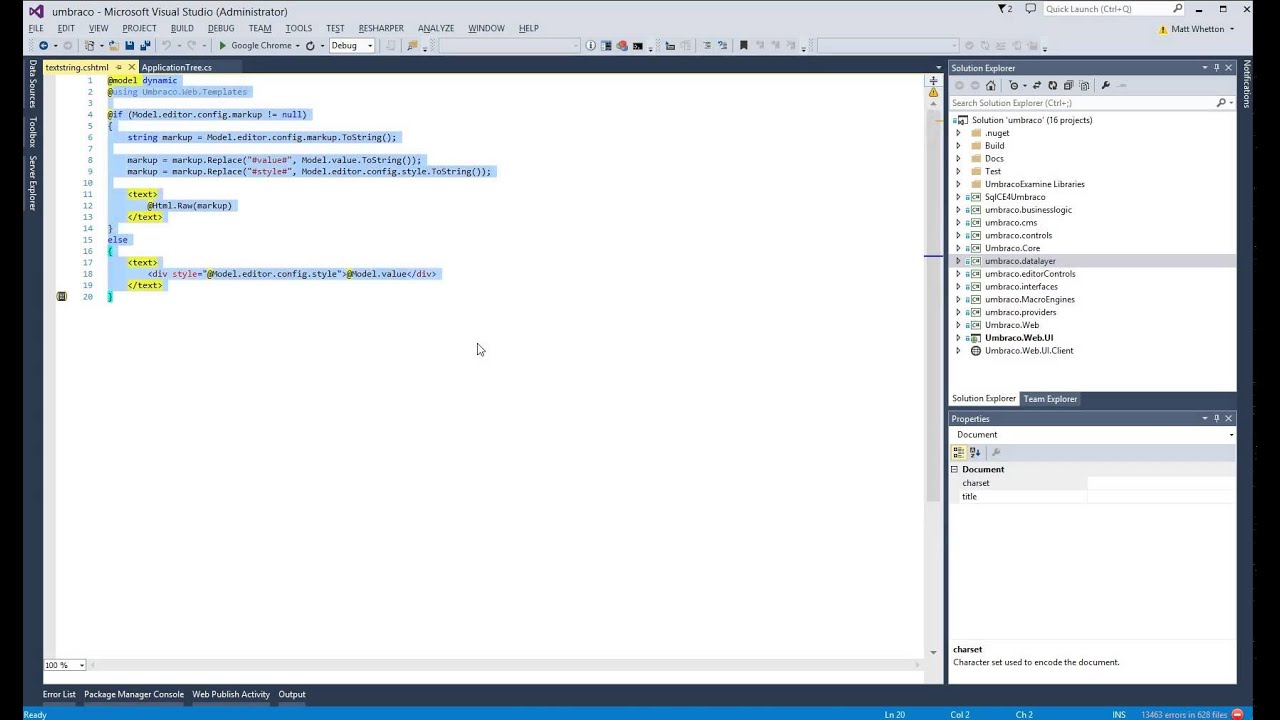1280x720 pixels.
Task: Click the Solution Explorer Home icon
Action: [991, 85]
